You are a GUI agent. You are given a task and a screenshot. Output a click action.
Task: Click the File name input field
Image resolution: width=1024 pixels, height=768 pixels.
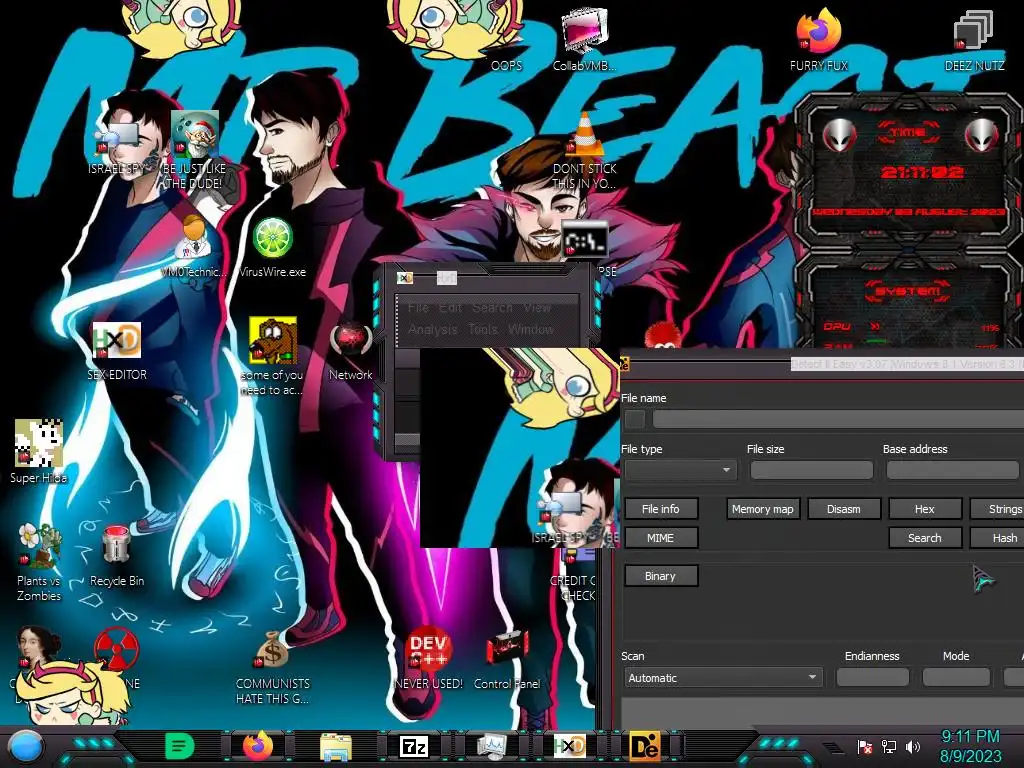pos(838,419)
